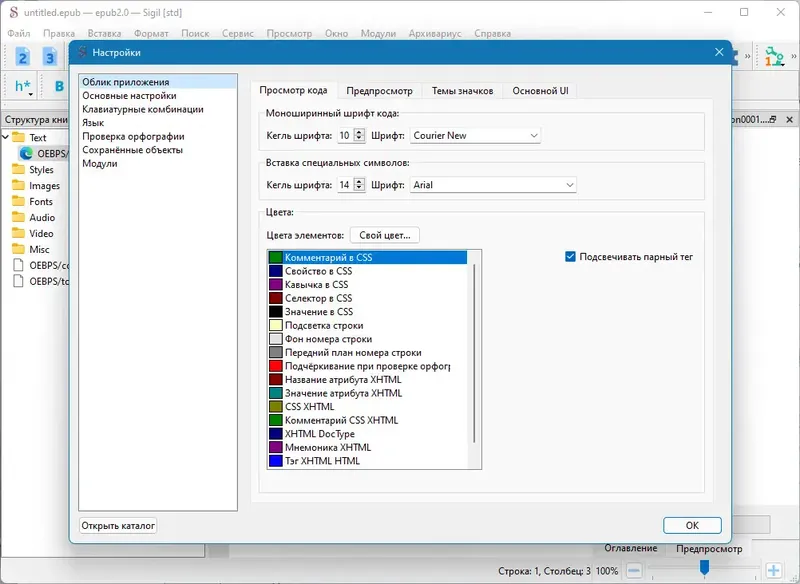The width and height of the screenshot is (800, 584).
Task: Select the Комментарий в CSS green swatch
Action: [x=276, y=257]
